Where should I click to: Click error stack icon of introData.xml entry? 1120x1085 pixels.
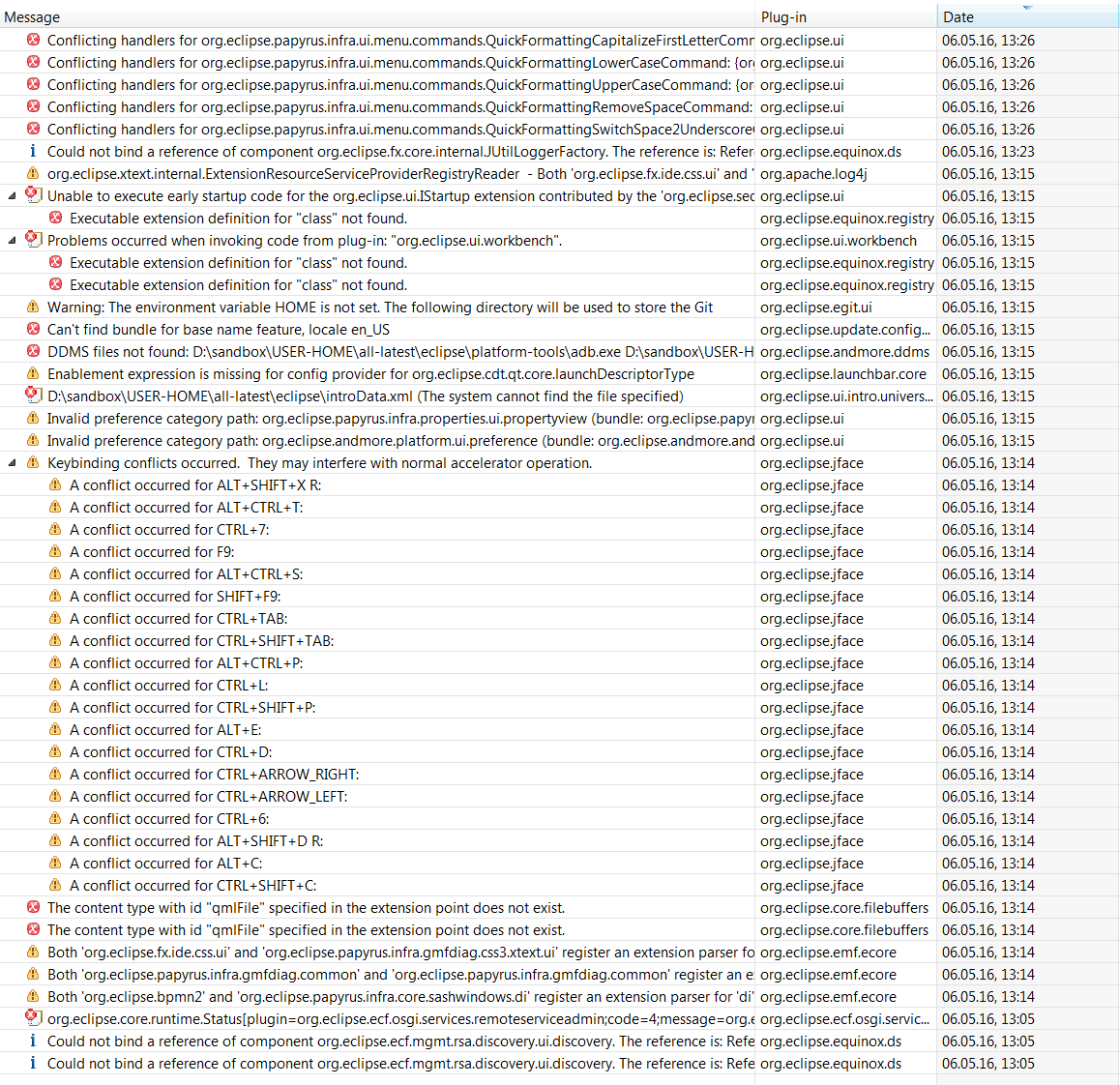[x=33, y=395]
